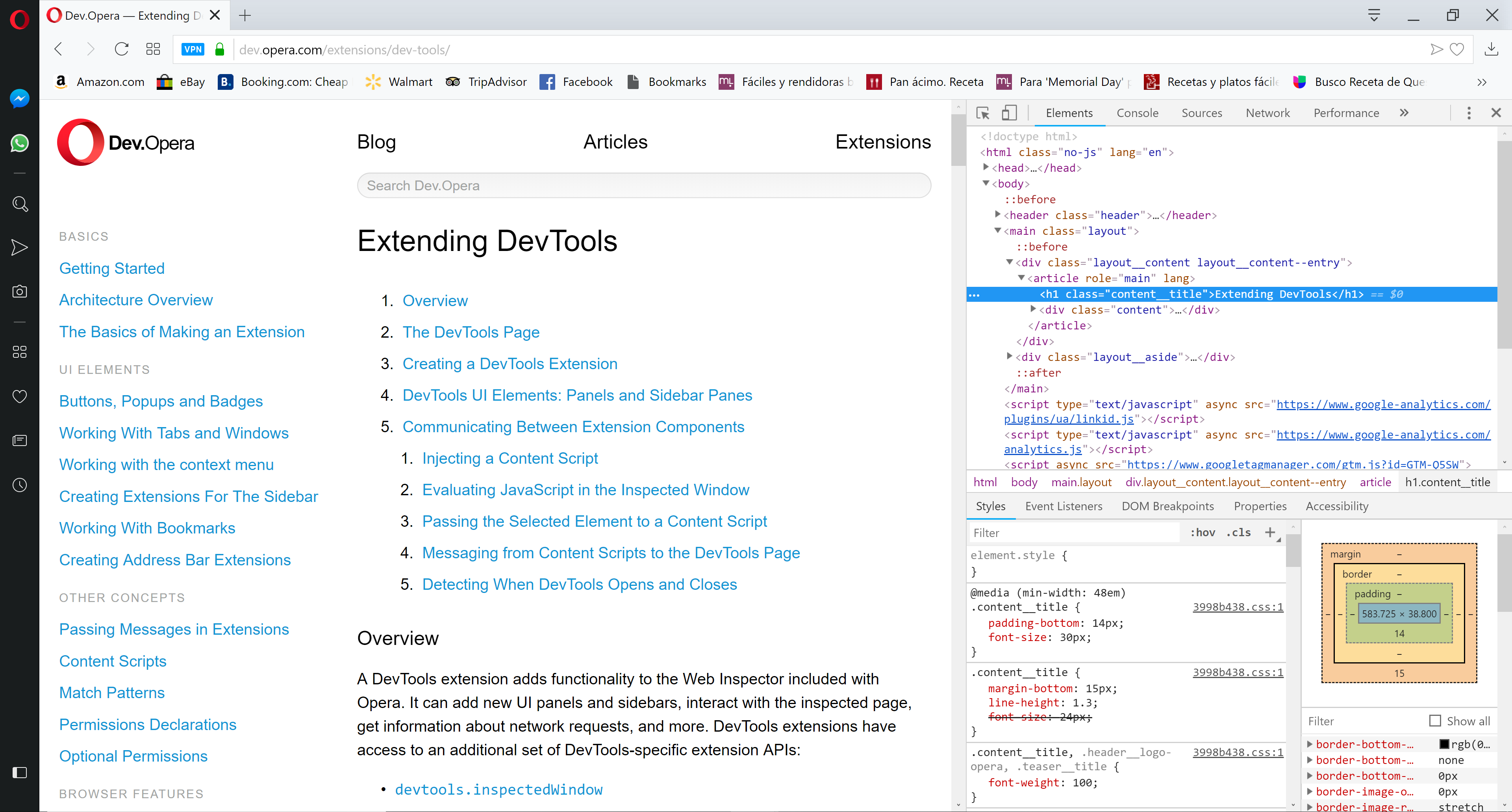Click the VPN badge in the address bar
The width and height of the screenshot is (1512, 812).
193,49
